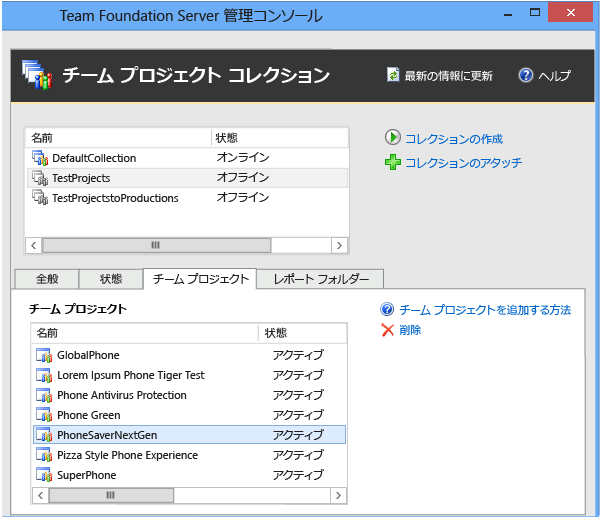
Task: Click the PhoneSaverNextGen project icon
Action: tap(44, 435)
